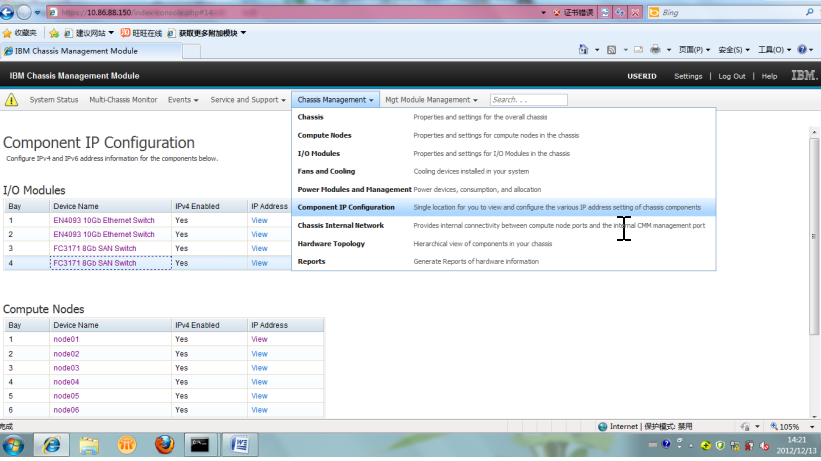Collapse the Chassis Management menu

click(x=335, y=100)
